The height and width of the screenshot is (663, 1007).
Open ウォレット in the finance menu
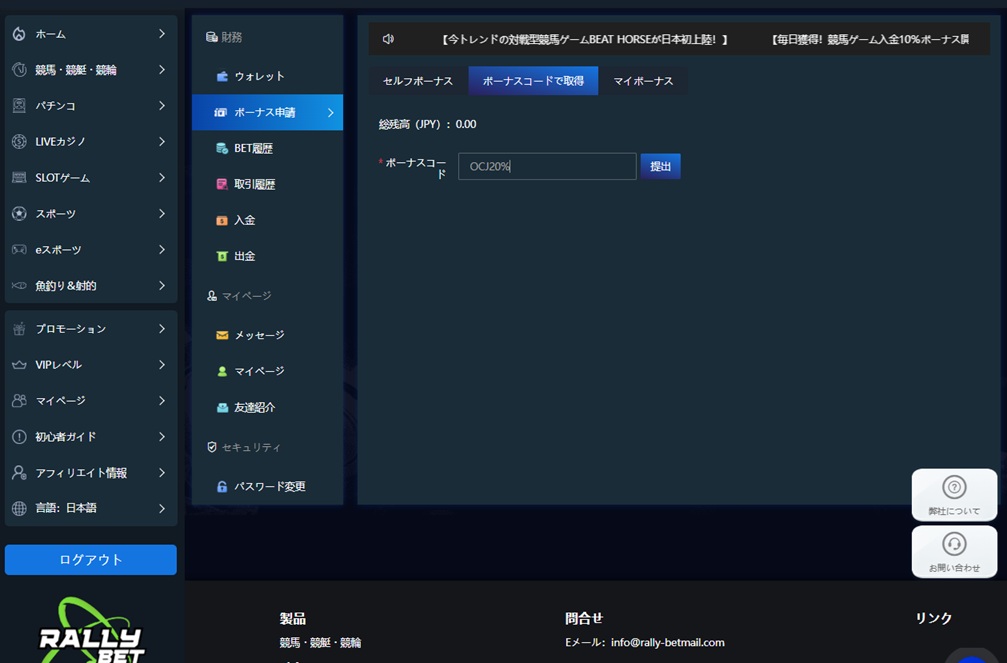point(267,76)
